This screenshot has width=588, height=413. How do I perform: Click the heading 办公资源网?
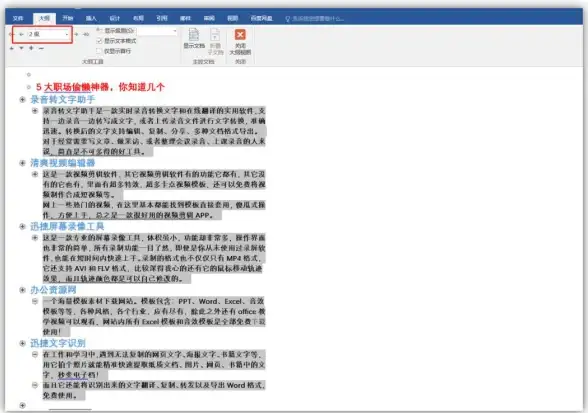[53, 290]
